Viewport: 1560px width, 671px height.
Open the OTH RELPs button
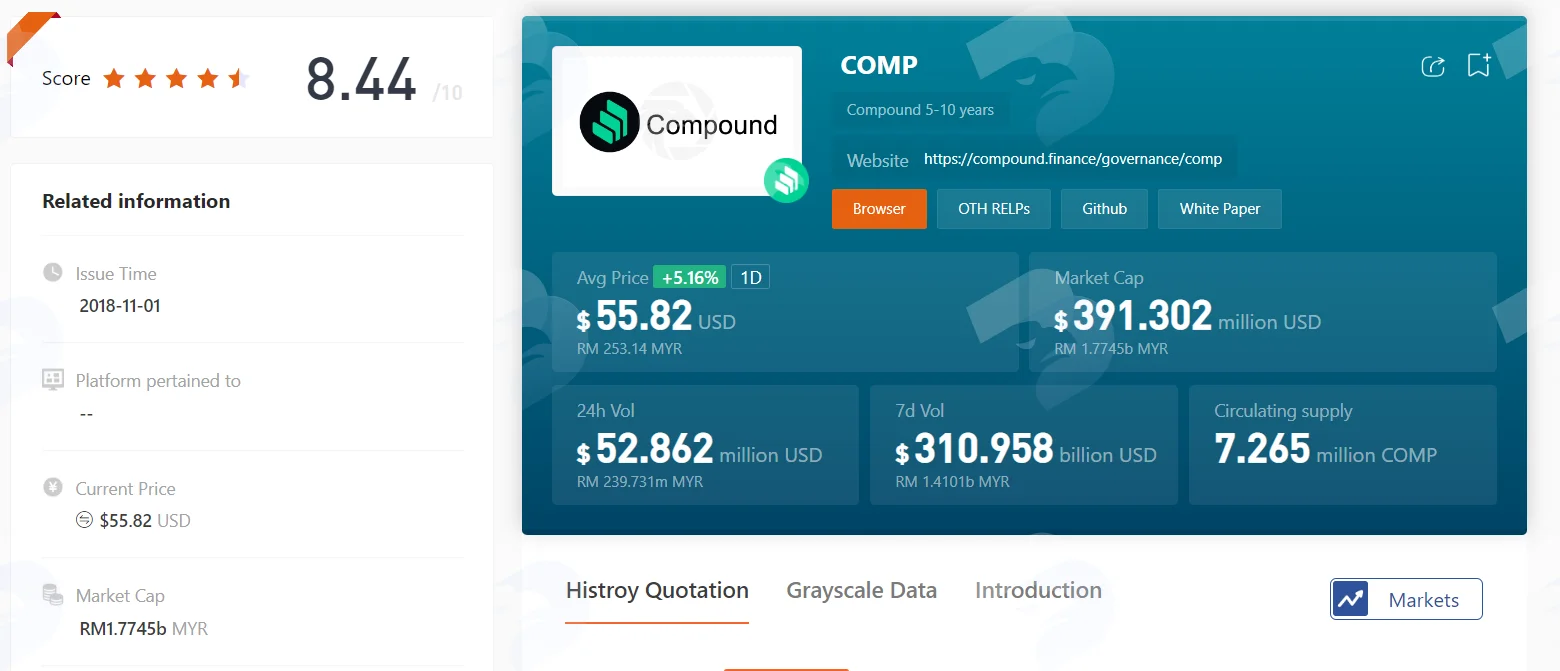[x=994, y=209]
